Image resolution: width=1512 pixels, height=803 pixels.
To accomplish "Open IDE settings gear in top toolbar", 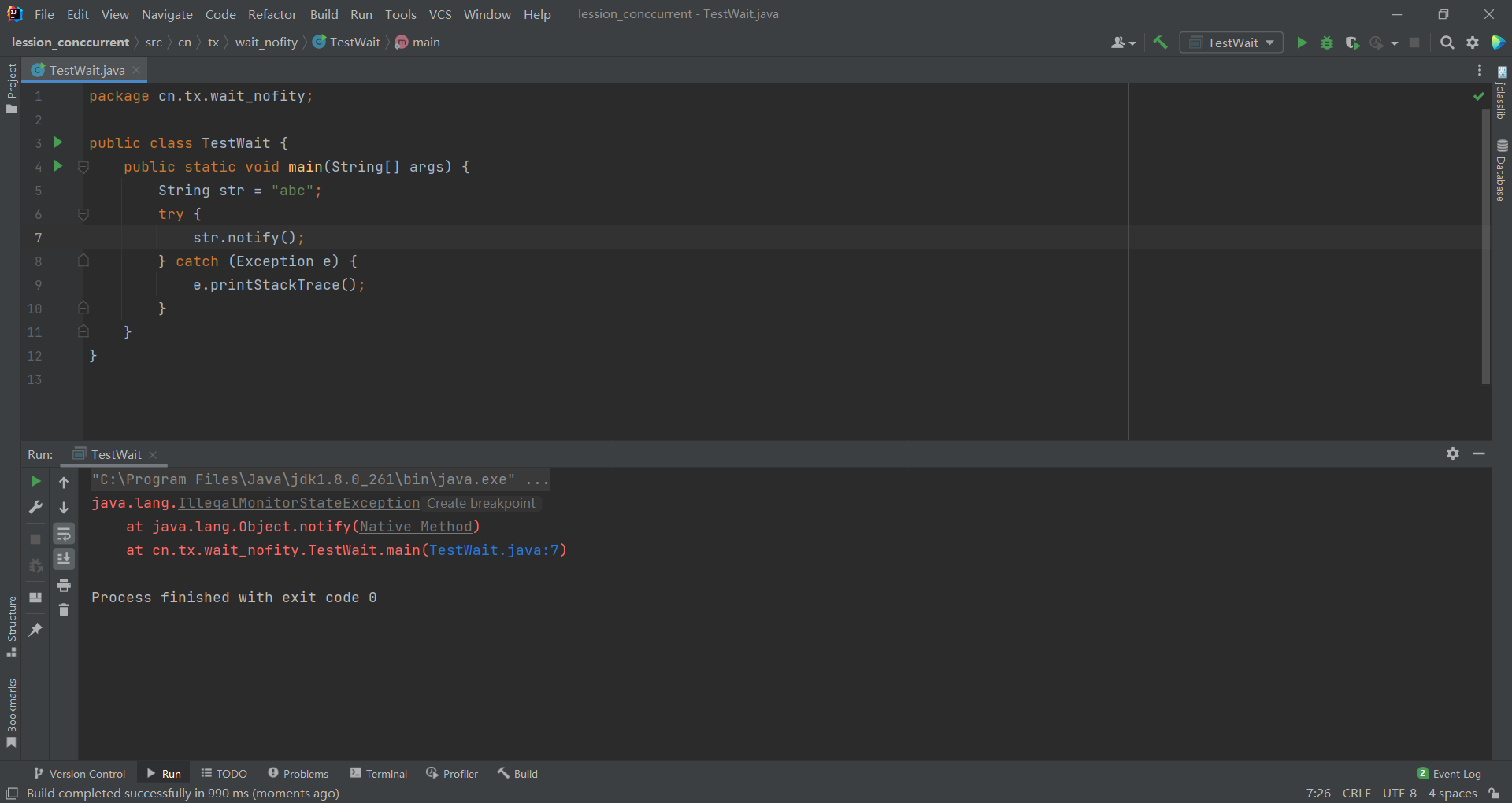I will (x=1473, y=43).
